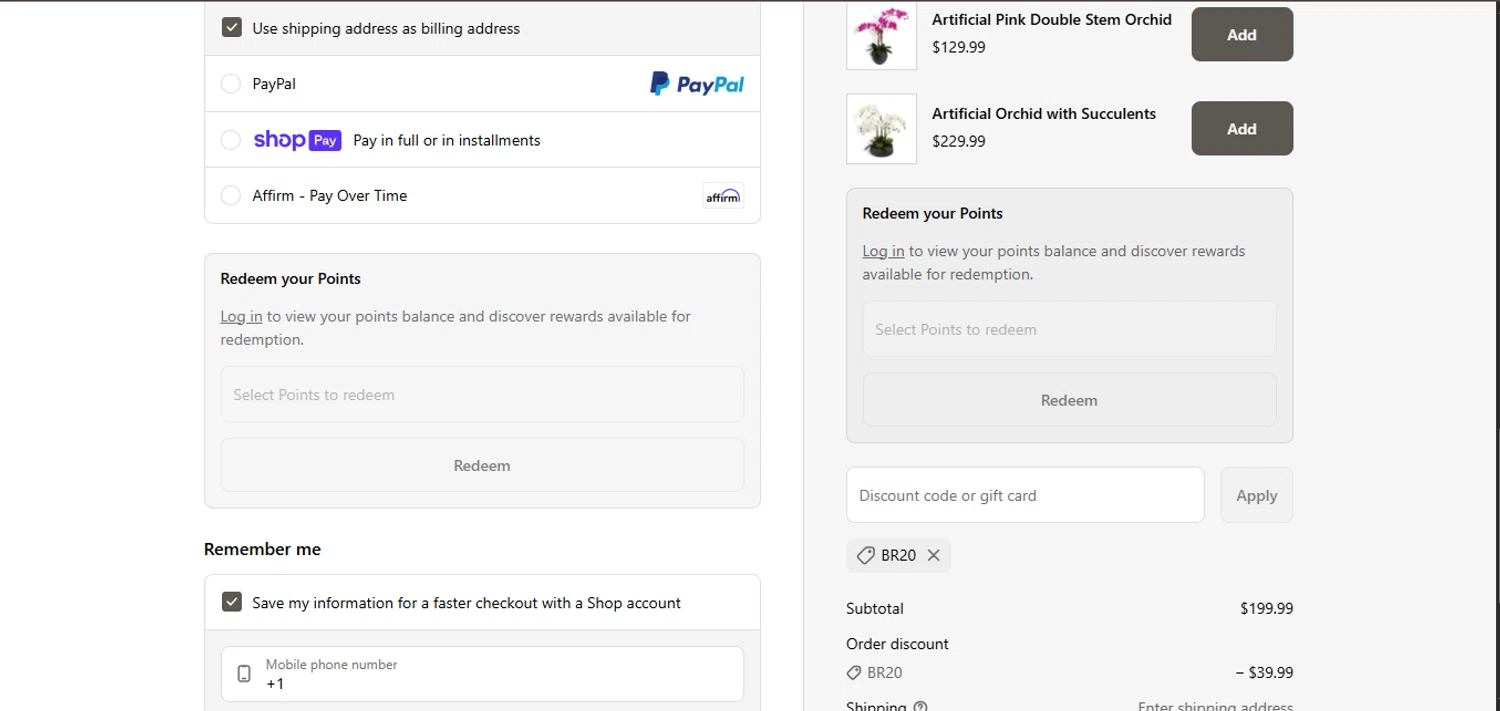Add Artificial Pink Double Stem Orchid

coord(1241,35)
